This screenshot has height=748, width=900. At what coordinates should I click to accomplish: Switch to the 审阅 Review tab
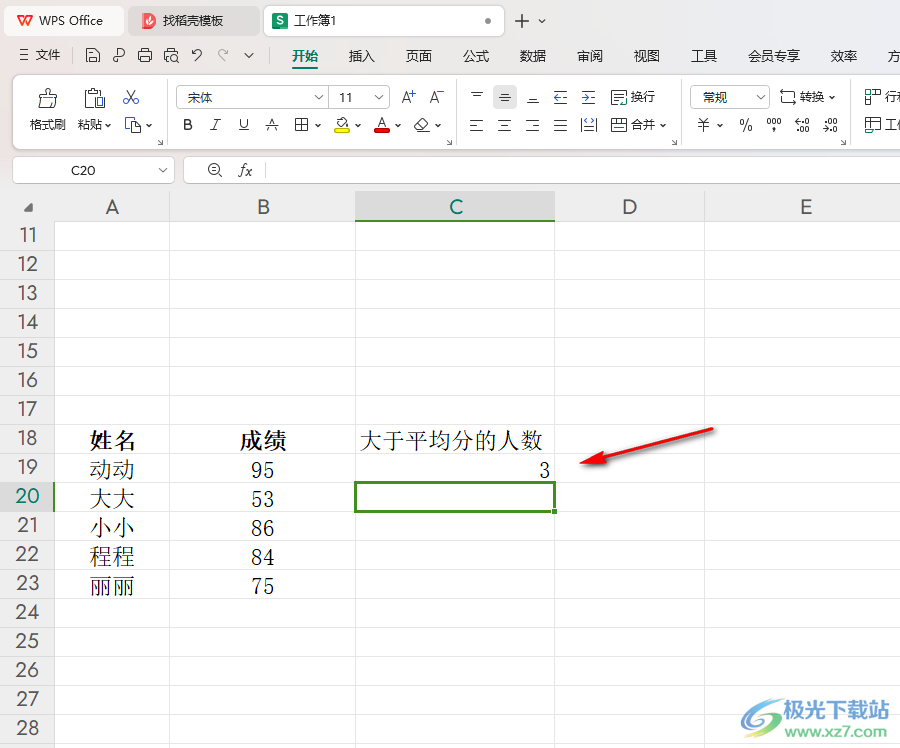coord(589,56)
